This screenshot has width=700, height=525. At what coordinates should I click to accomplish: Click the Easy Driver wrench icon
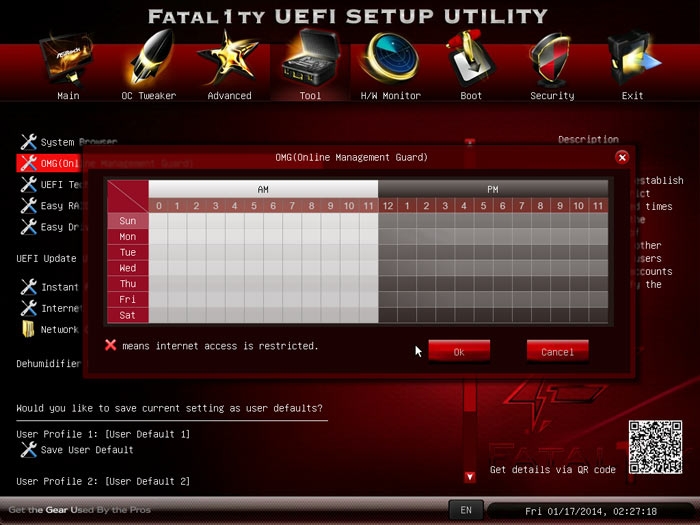pyautogui.click(x=29, y=227)
